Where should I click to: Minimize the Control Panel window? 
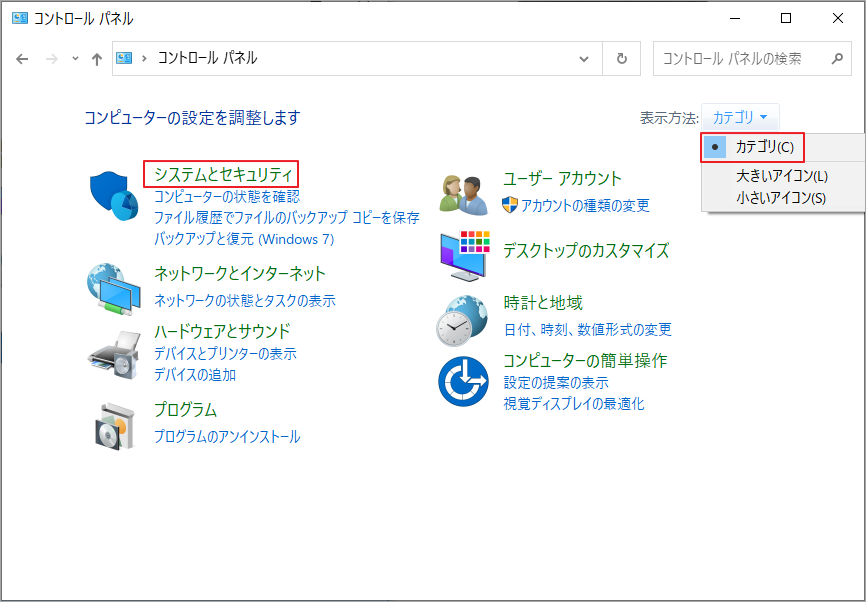tap(734, 18)
